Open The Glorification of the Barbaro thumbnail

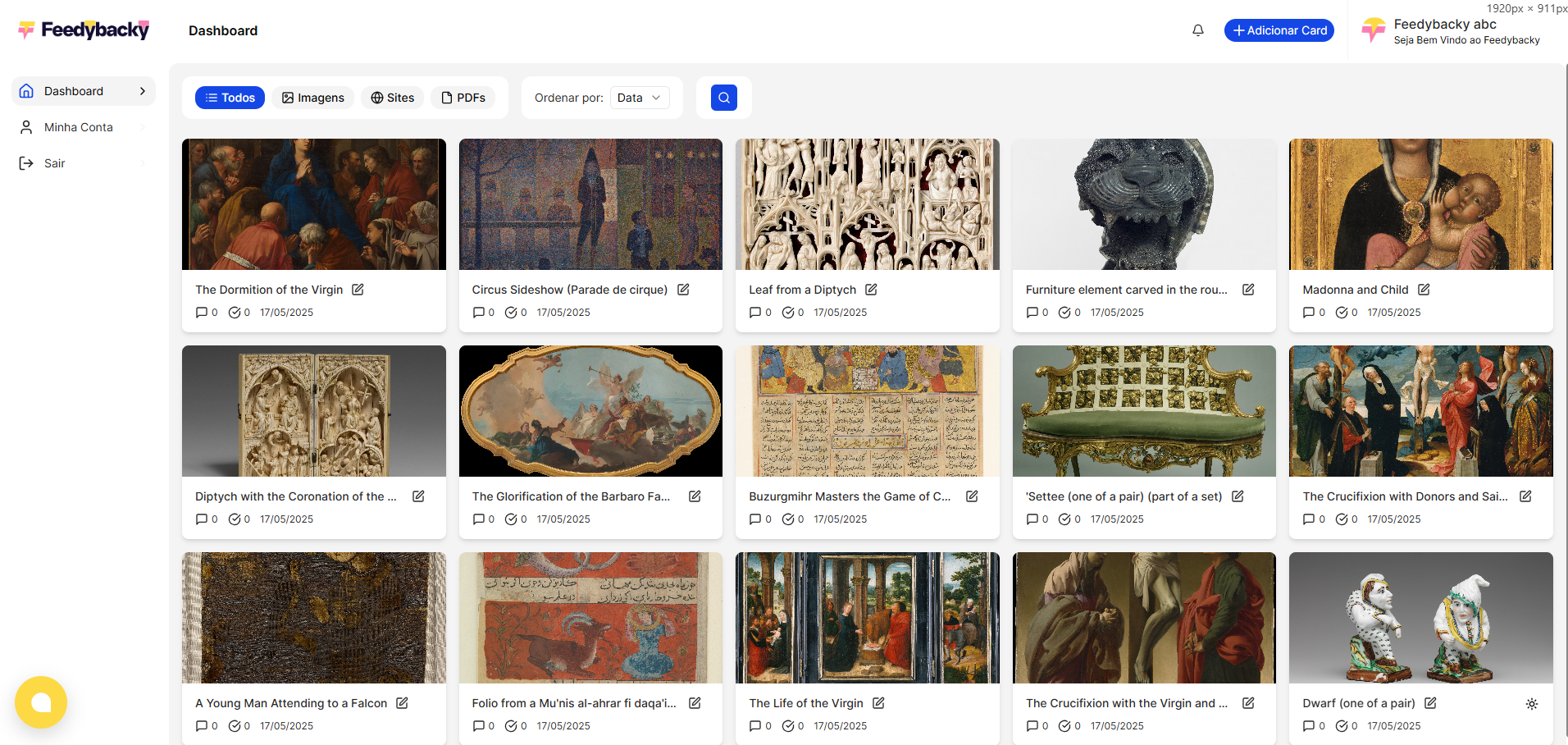point(590,411)
